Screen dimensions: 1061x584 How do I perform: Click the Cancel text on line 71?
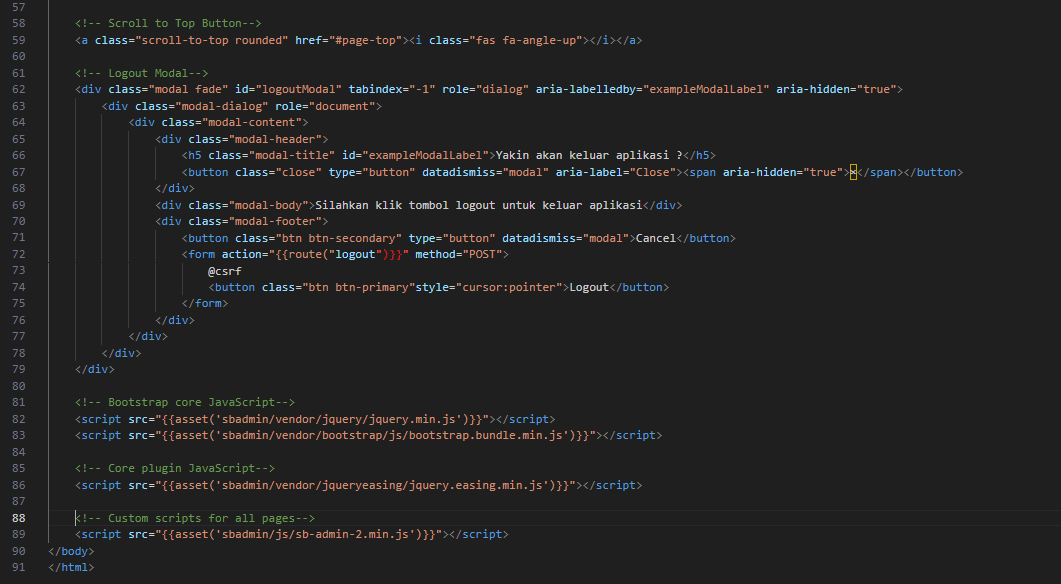point(656,238)
